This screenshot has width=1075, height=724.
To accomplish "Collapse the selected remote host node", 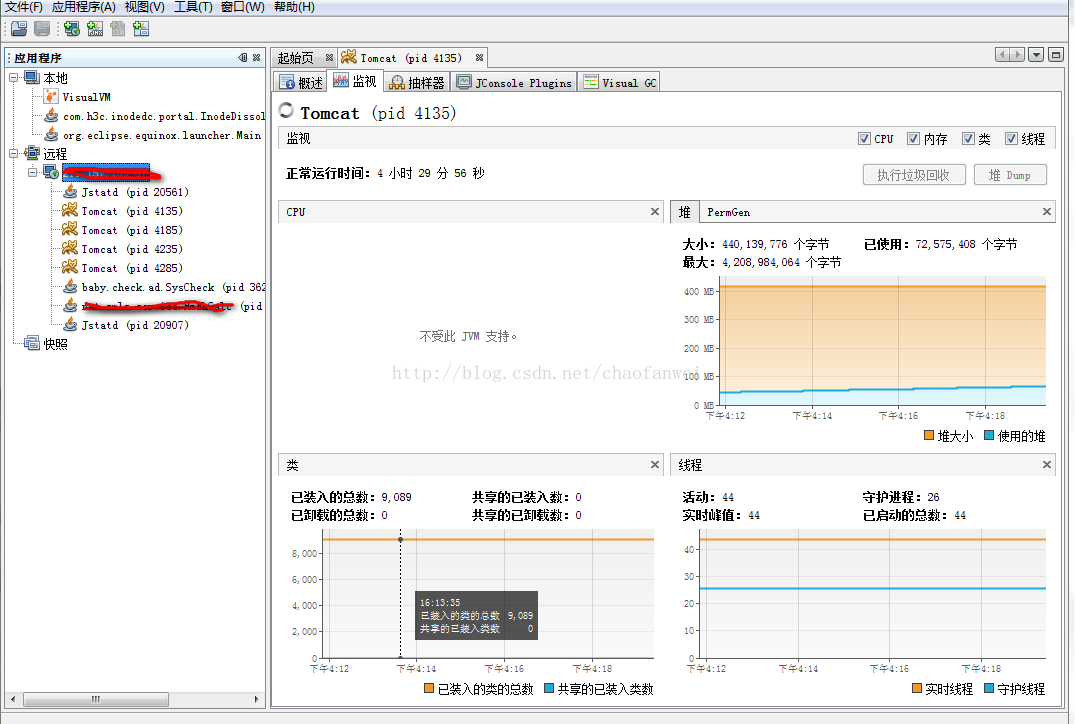I will coord(32,172).
